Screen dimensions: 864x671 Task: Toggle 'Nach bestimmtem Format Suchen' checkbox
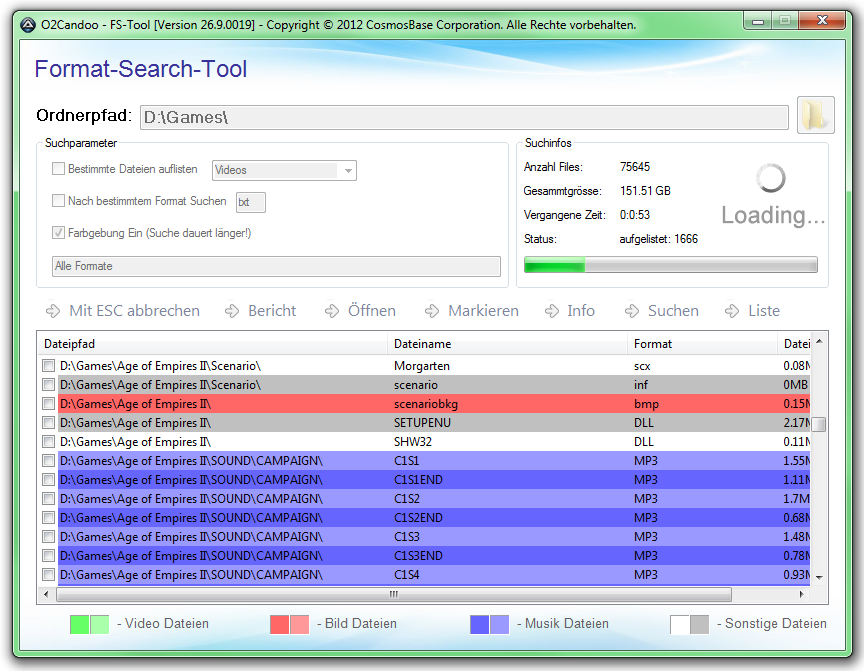[59, 201]
